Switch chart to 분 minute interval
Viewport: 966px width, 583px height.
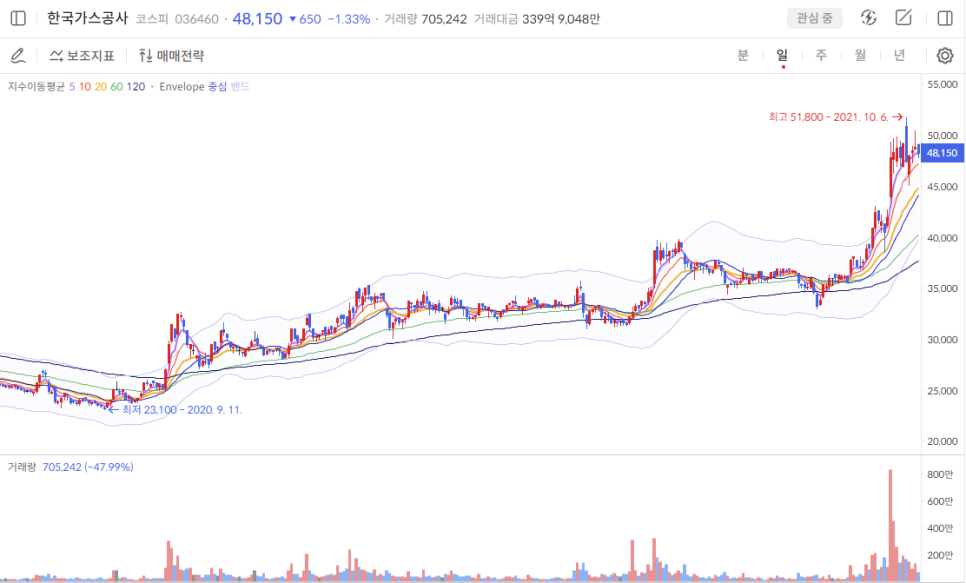tap(743, 55)
